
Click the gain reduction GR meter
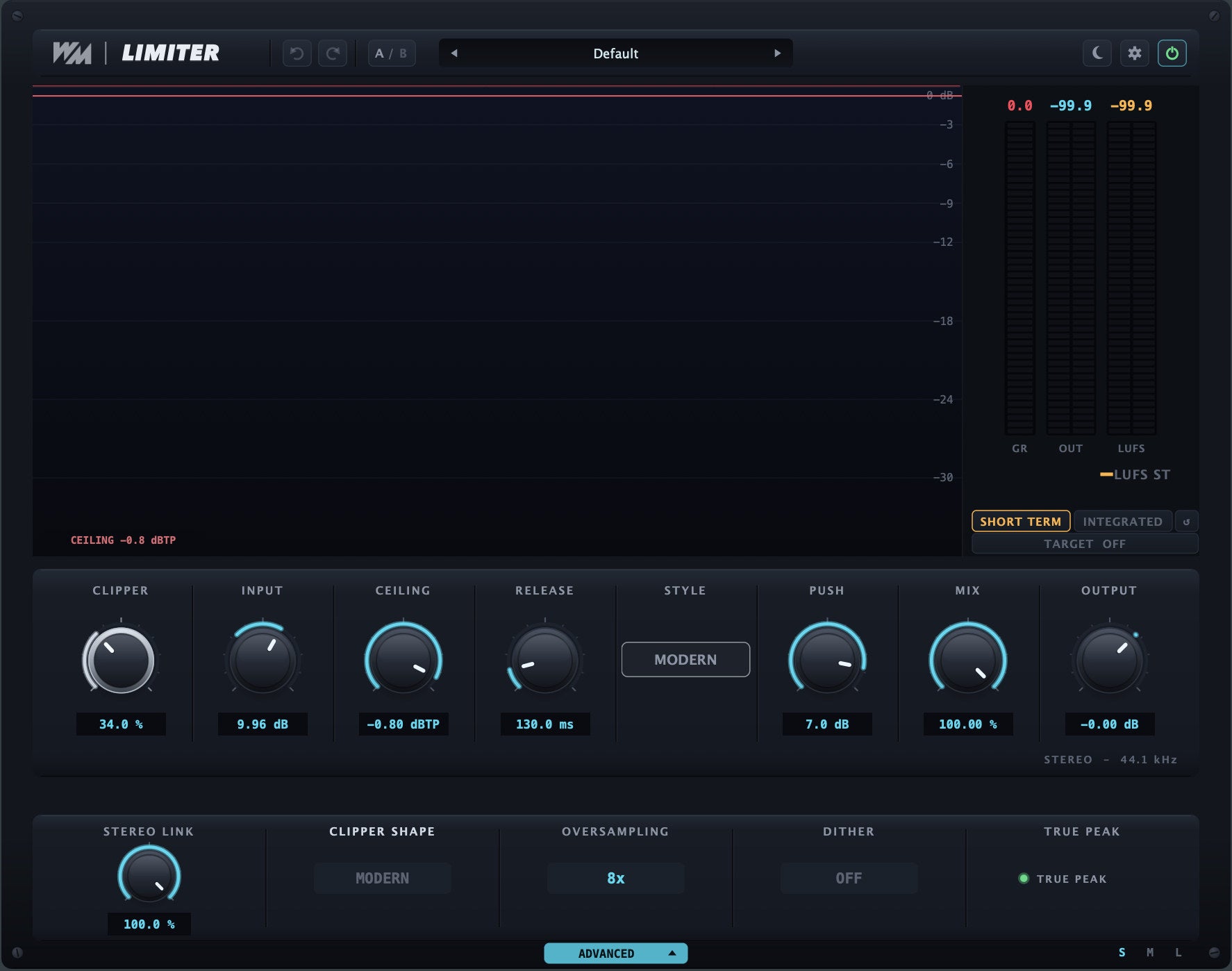tap(1020, 278)
